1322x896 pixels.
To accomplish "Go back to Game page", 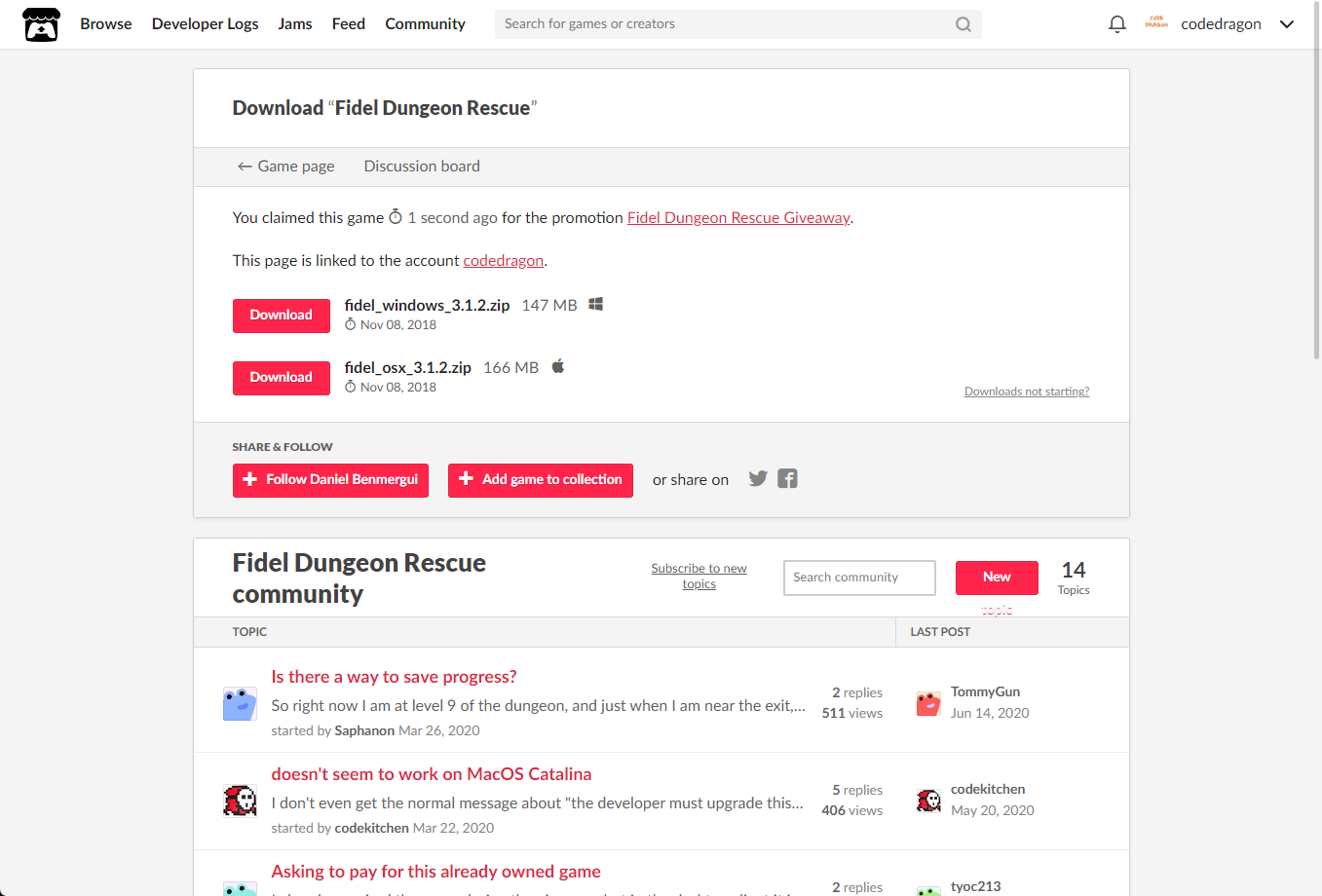I will pyautogui.click(x=286, y=167).
